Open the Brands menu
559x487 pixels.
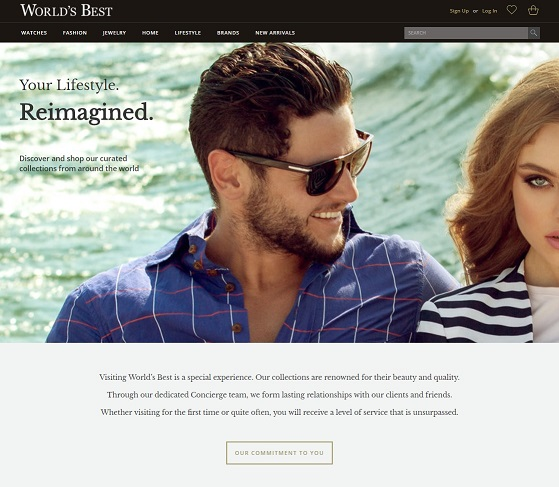tap(228, 33)
